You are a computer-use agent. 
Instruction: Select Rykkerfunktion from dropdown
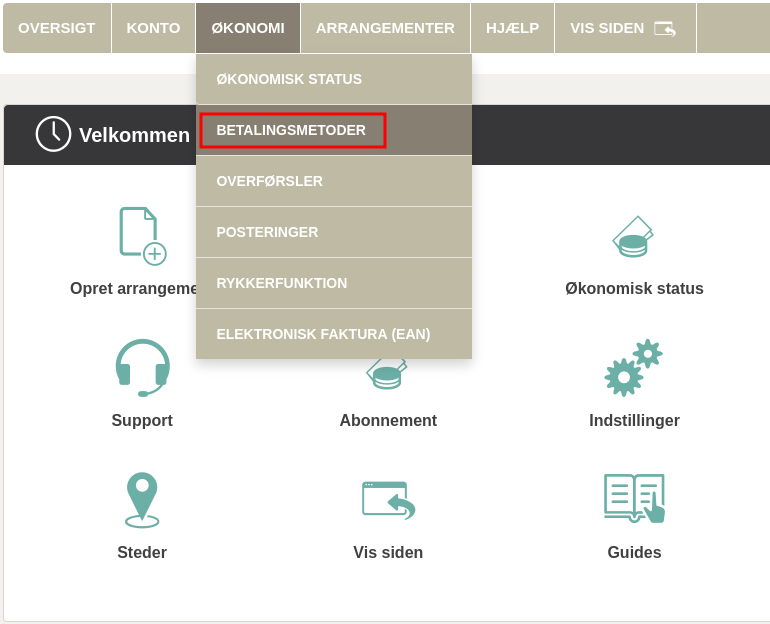(334, 283)
